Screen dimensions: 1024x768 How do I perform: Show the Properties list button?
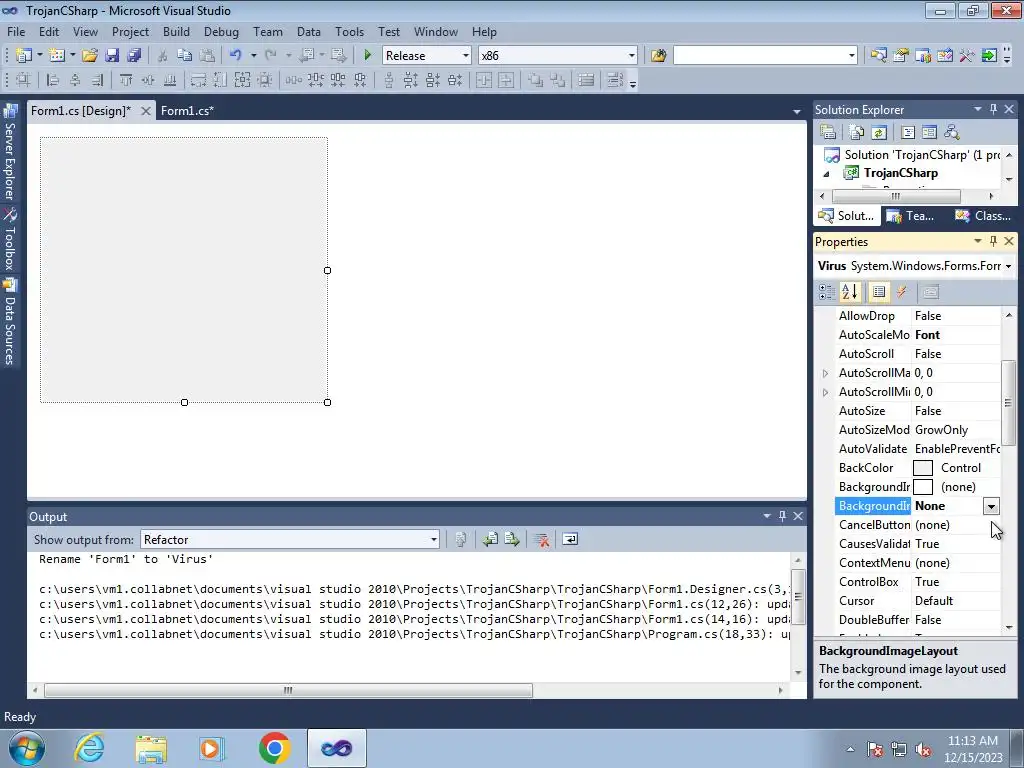[x=878, y=292]
